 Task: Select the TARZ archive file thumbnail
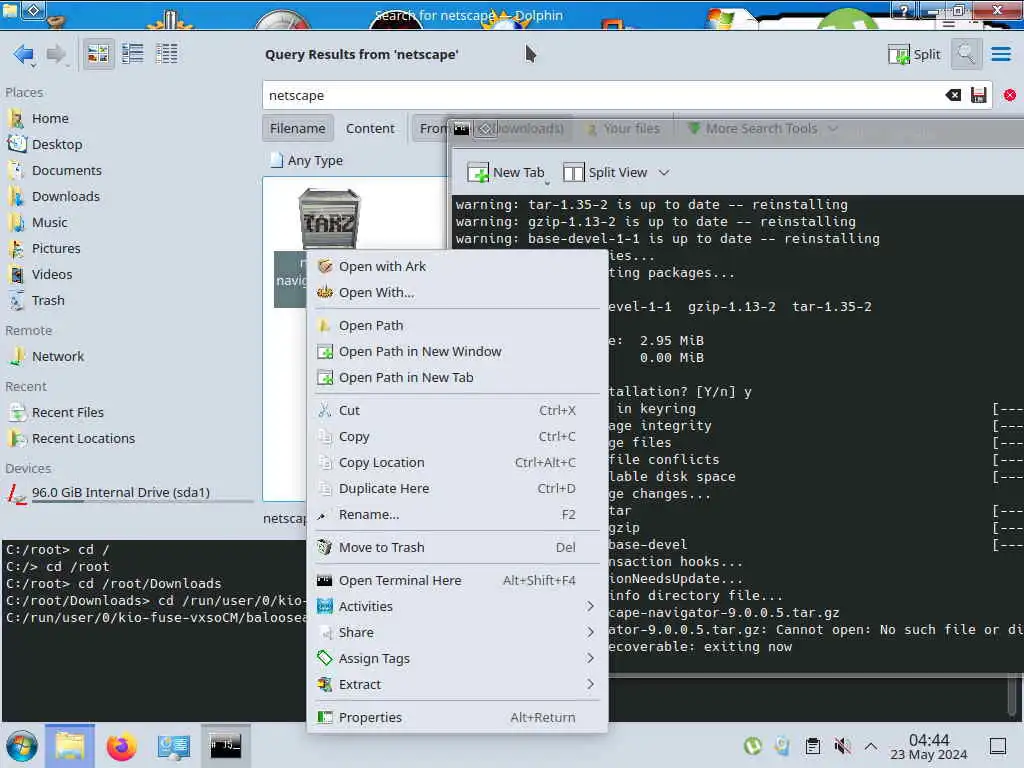tap(329, 217)
